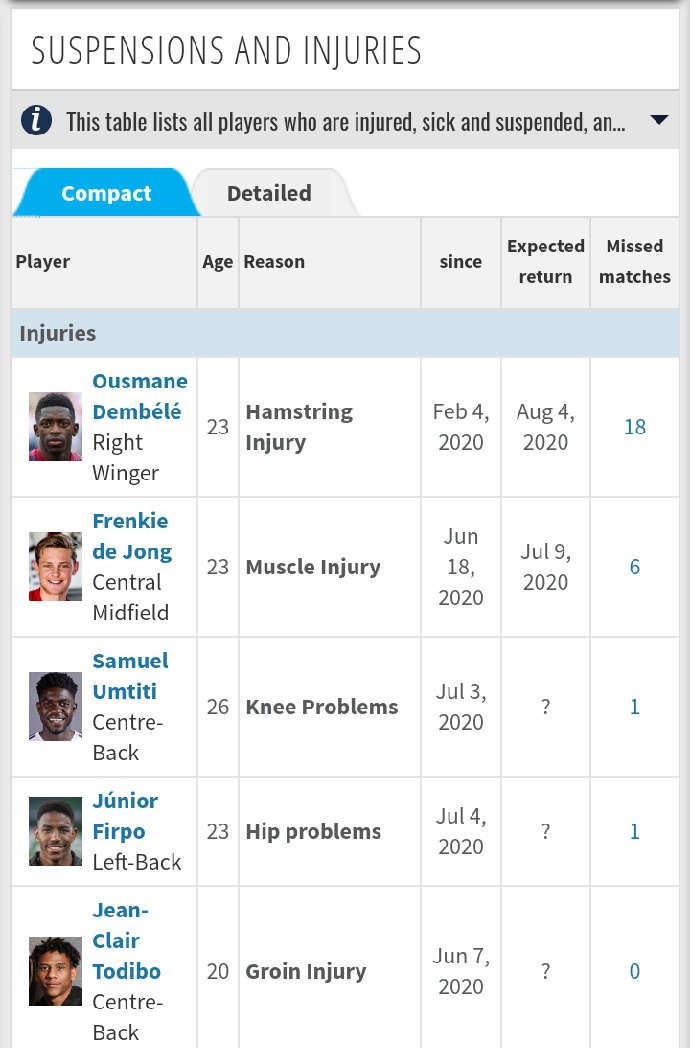This screenshot has height=1048, width=690.
Task: Click Ousmane Dembélé's portrait photo
Action: pyautogui.click(x=55, y=427)
